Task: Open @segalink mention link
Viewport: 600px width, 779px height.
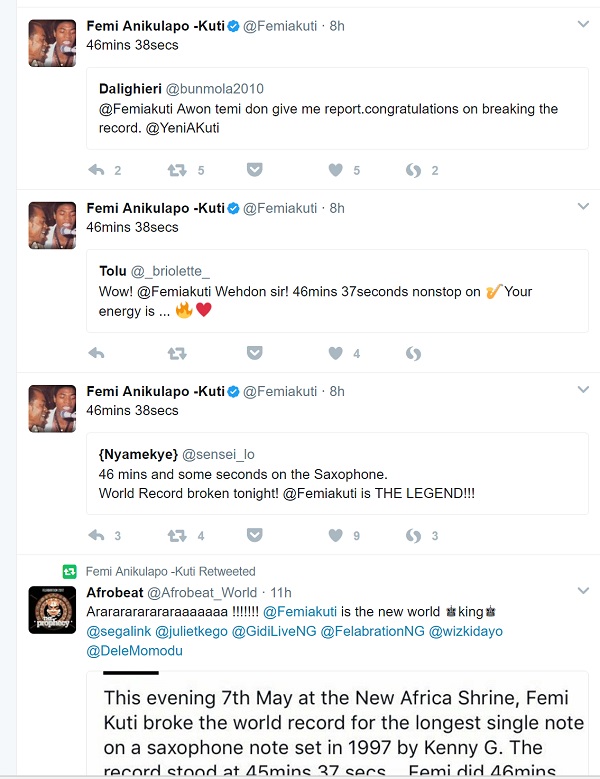Action: click(125, 632)
